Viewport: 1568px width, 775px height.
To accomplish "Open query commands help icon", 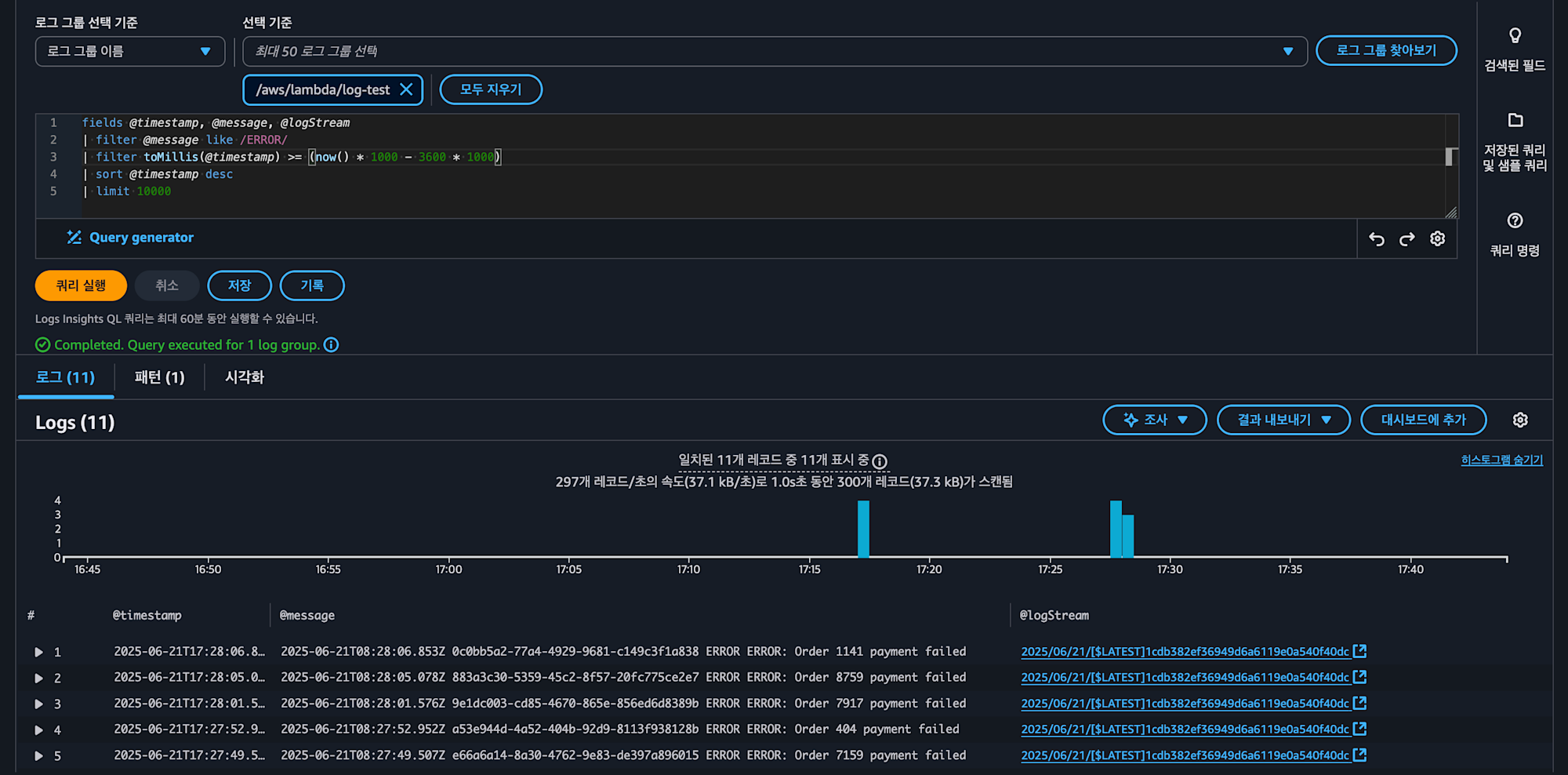I will coord(1515,220).
